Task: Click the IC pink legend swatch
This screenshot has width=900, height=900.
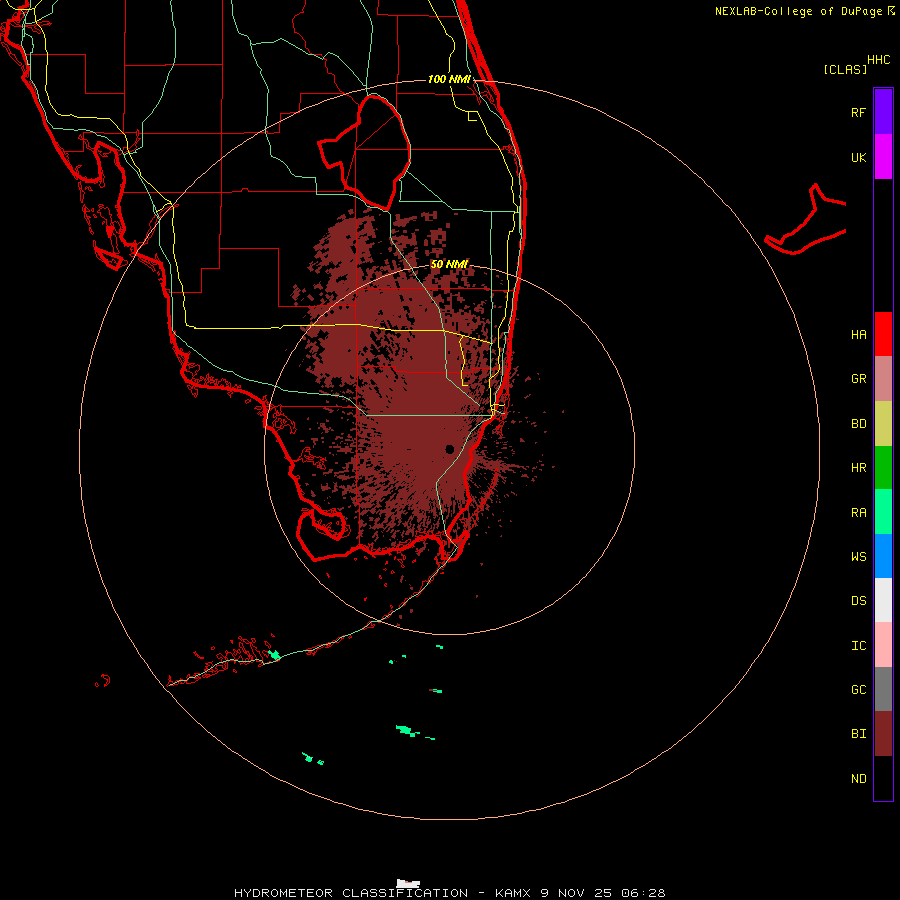Action: (883, 645)
